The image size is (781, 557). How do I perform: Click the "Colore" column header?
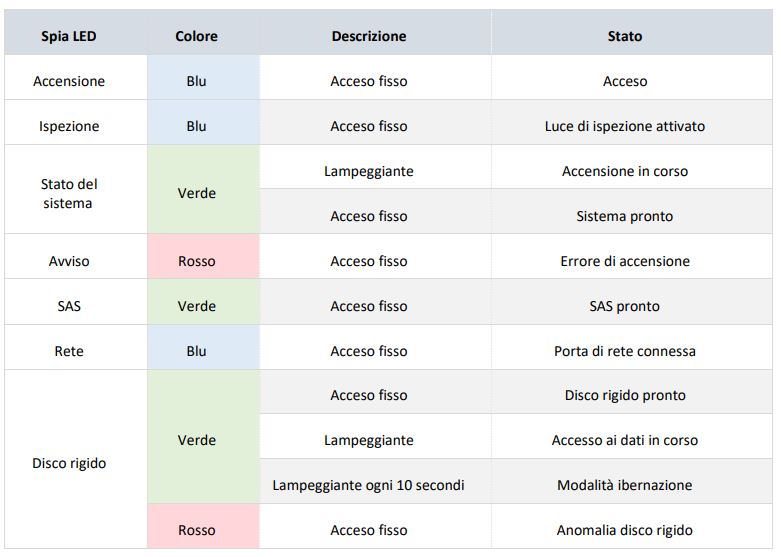196,36
